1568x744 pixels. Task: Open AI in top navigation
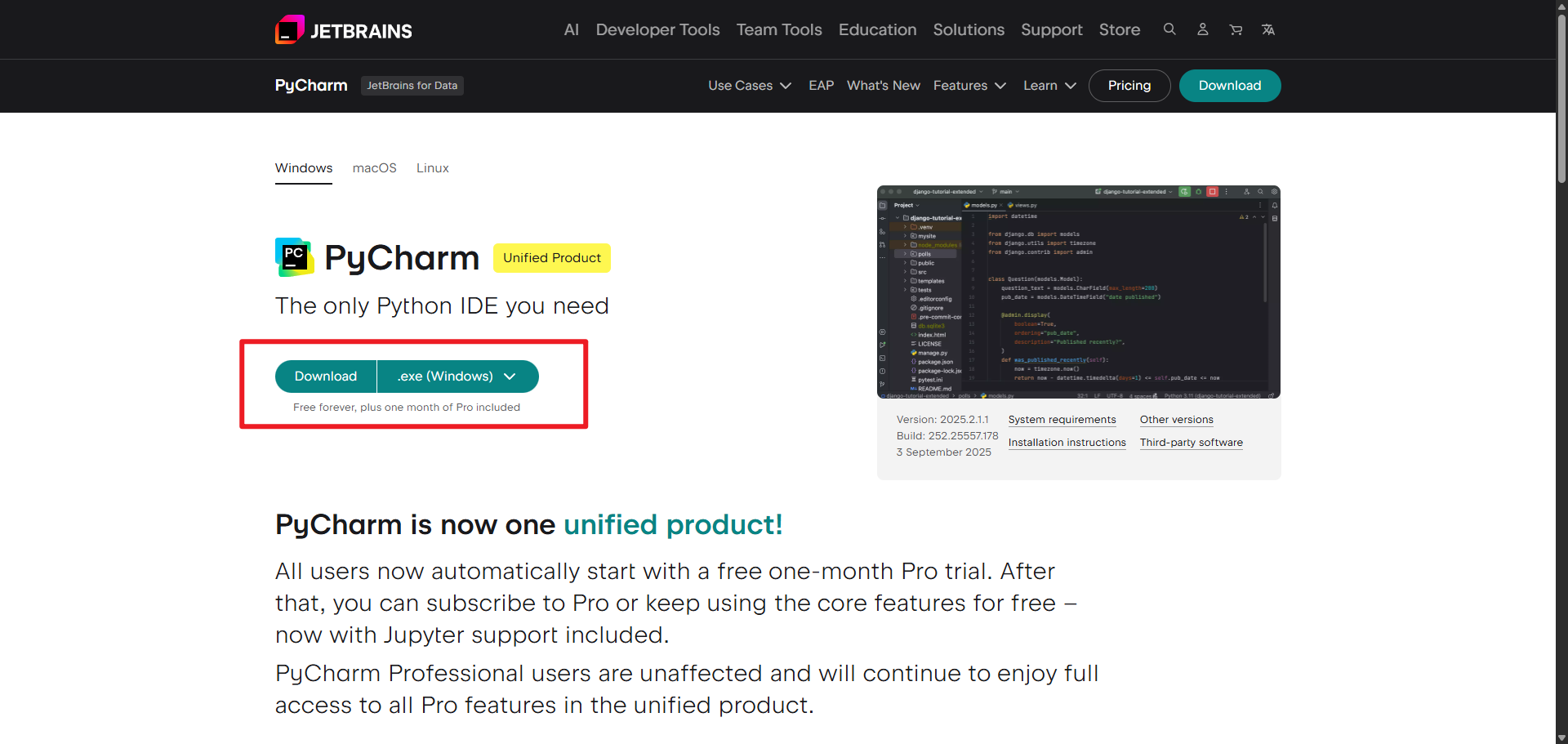tap(572, 29)
